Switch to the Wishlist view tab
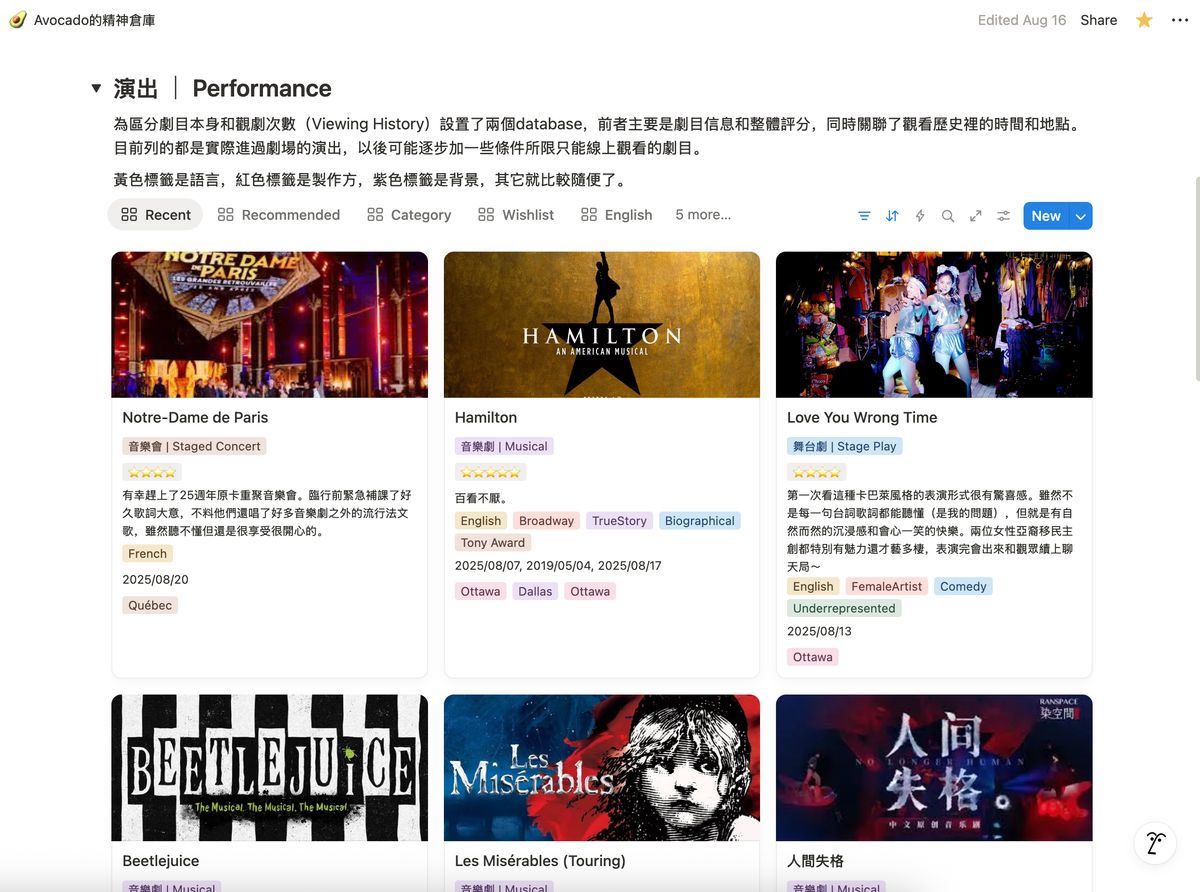1200x892 pixels. click(516, 215)
